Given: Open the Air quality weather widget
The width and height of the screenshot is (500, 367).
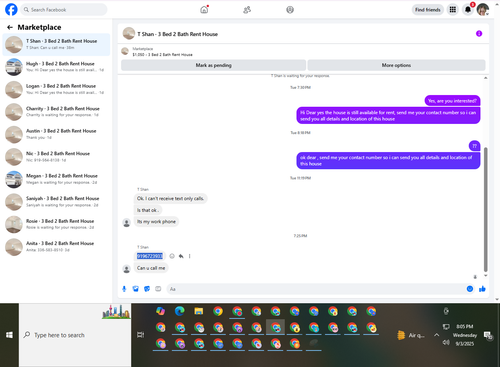Looking at the screenshot, I should tap(411, 335).
